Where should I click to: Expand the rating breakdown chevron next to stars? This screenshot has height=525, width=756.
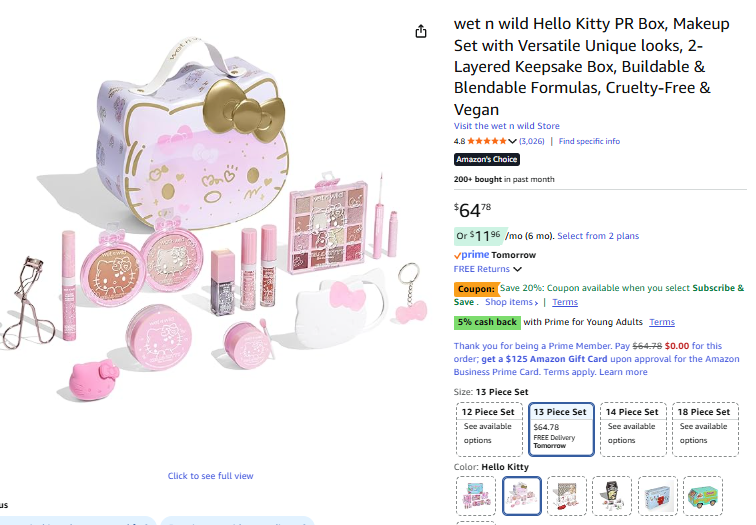click(513, 141)
